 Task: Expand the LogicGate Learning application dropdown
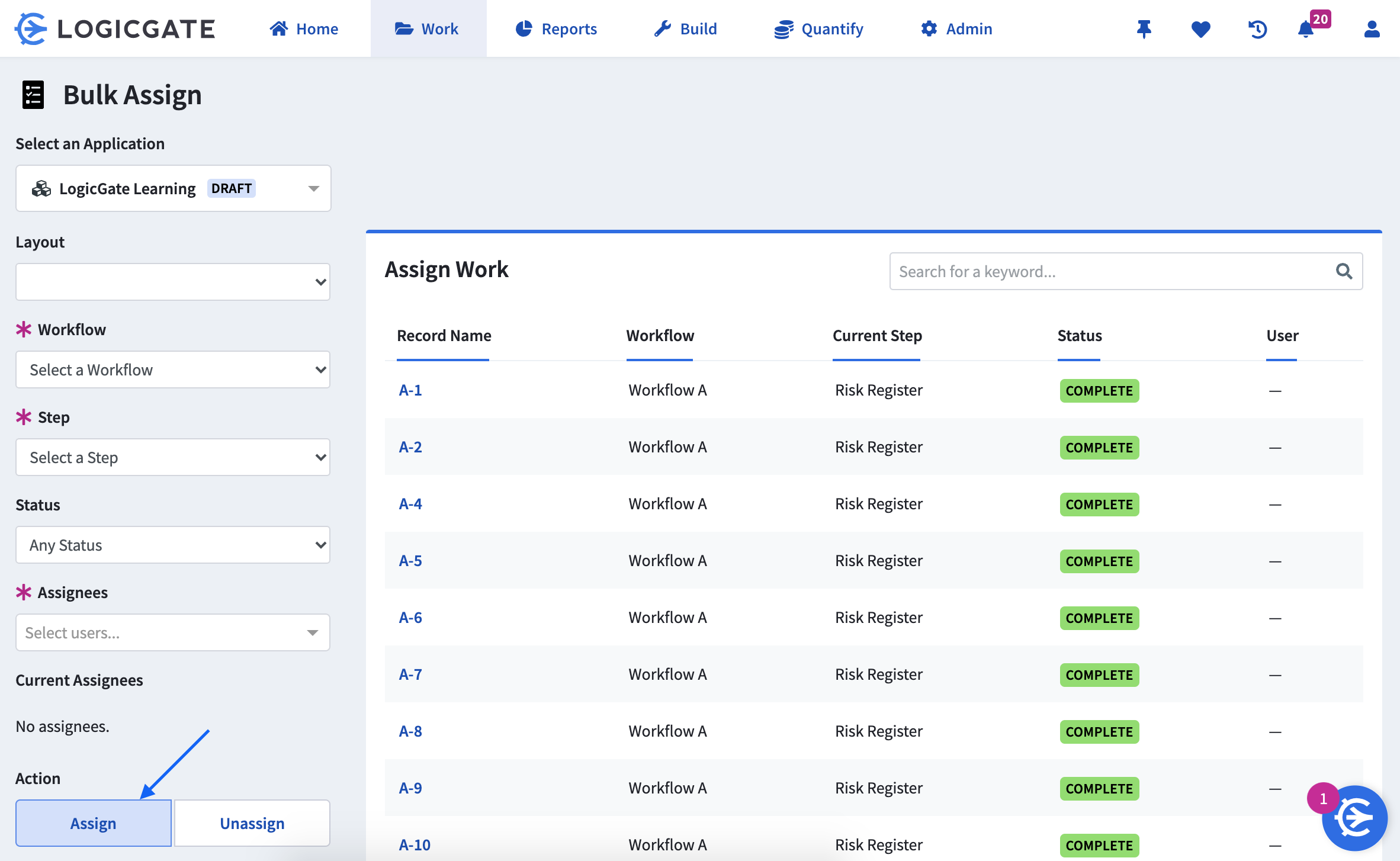pos(173,188)
